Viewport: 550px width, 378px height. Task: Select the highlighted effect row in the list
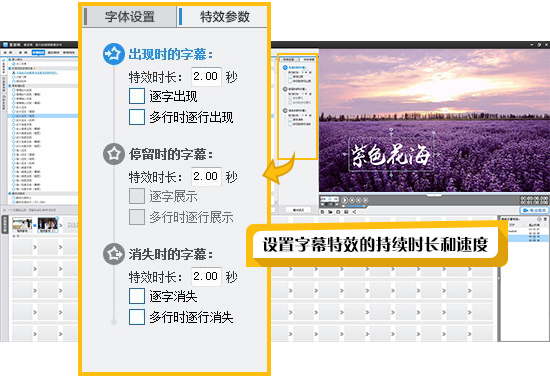(43, 116)
